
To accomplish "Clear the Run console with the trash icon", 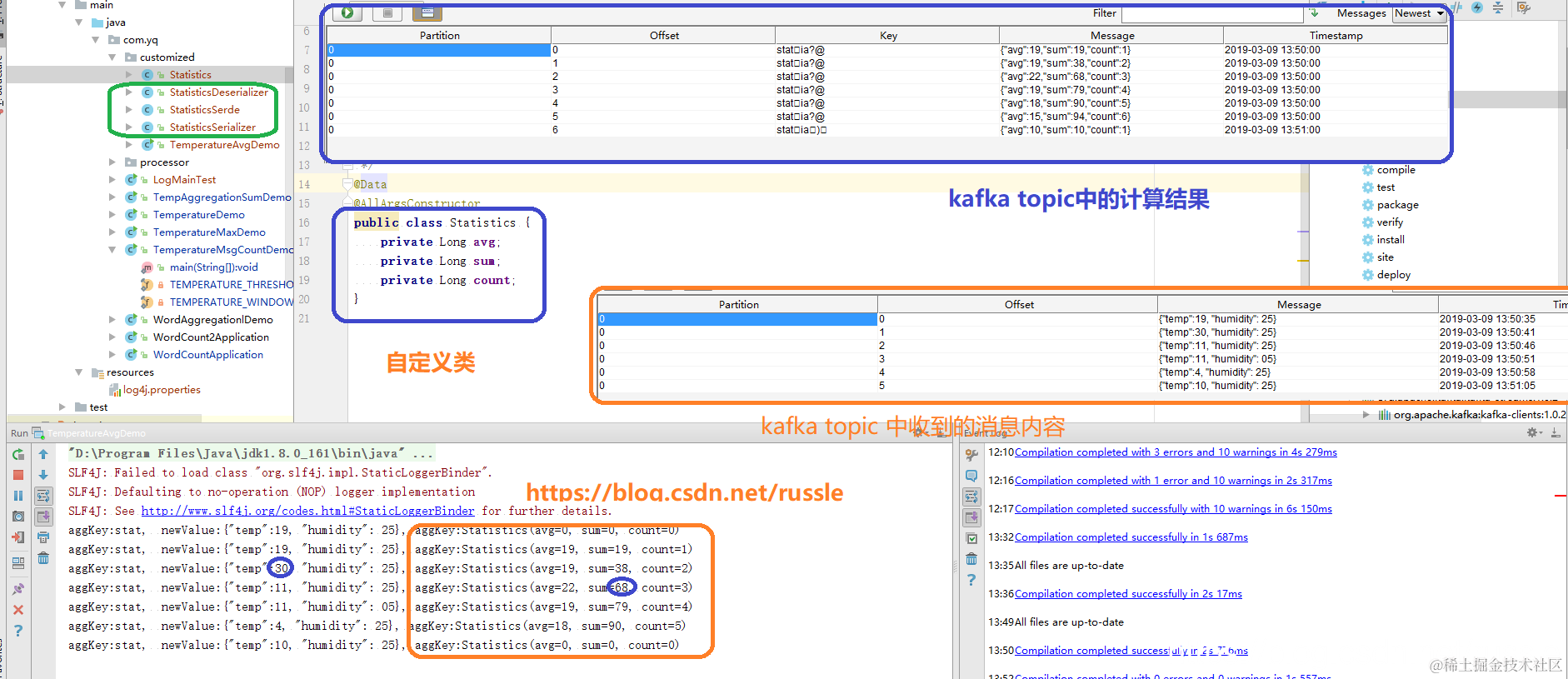I will click(x=43, y=558).
